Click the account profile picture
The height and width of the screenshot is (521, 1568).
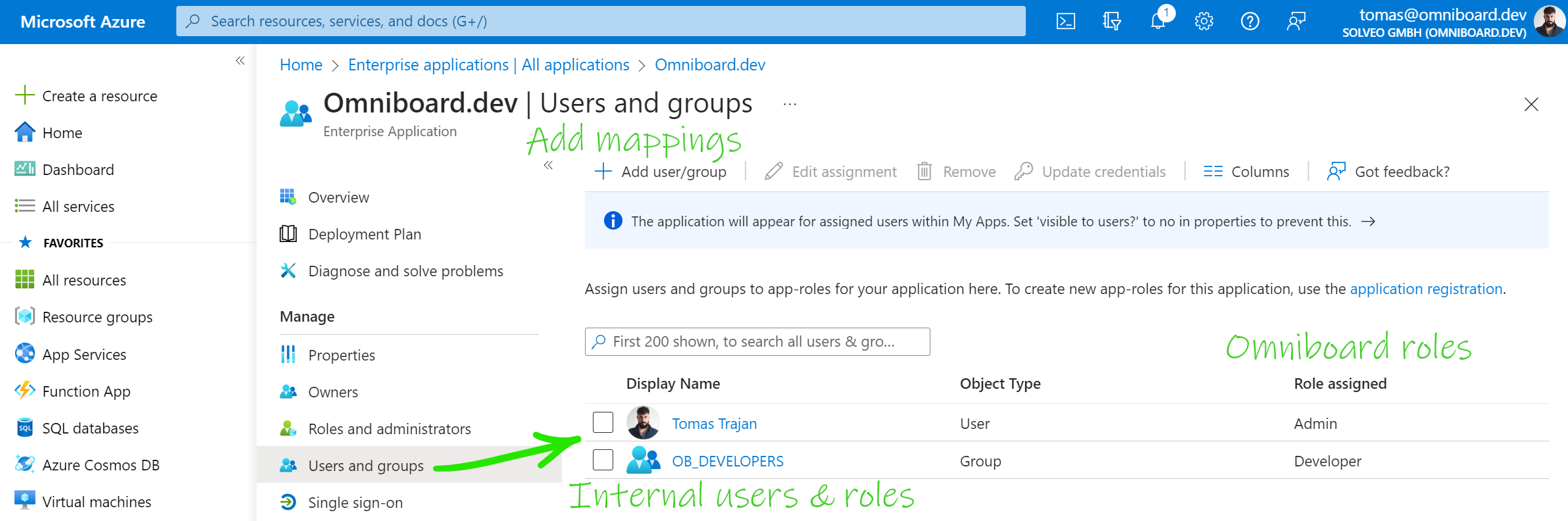point(1550,22)
